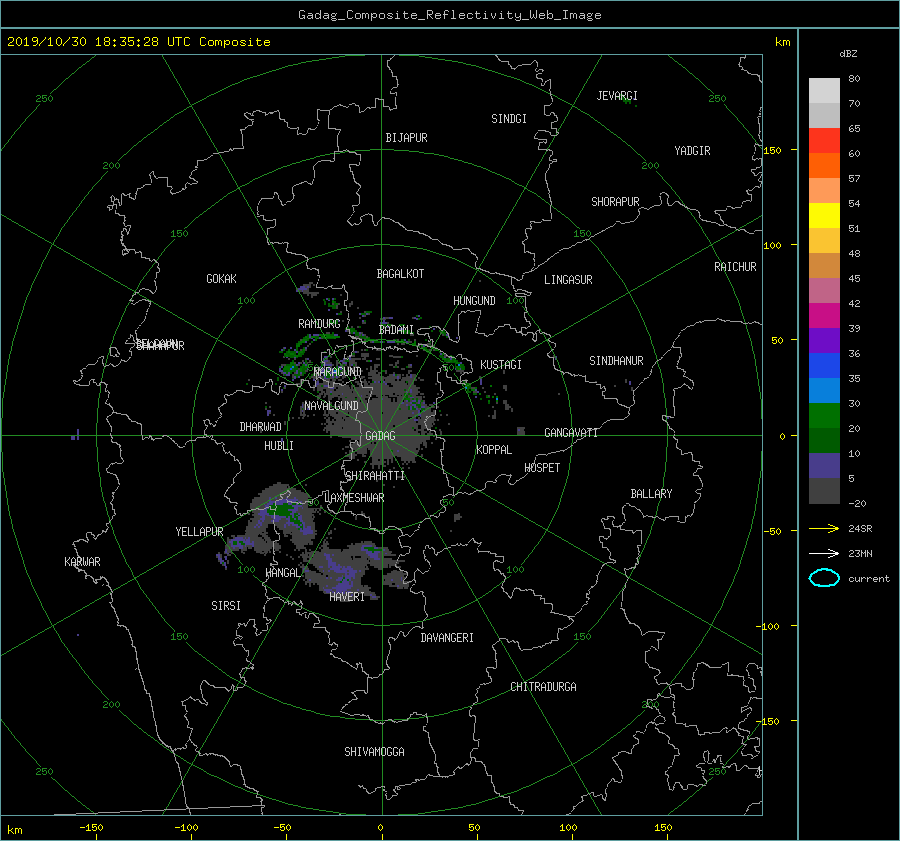Viewport: 900px width, 841px height.
Task: Select the light gray 80–70 dBZ swatch
Action: point(824,90)
